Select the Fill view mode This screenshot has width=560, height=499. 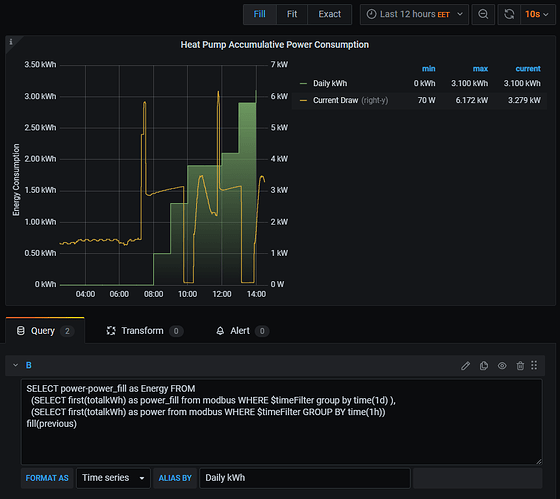pyautogui.click(x=260, y=14)
